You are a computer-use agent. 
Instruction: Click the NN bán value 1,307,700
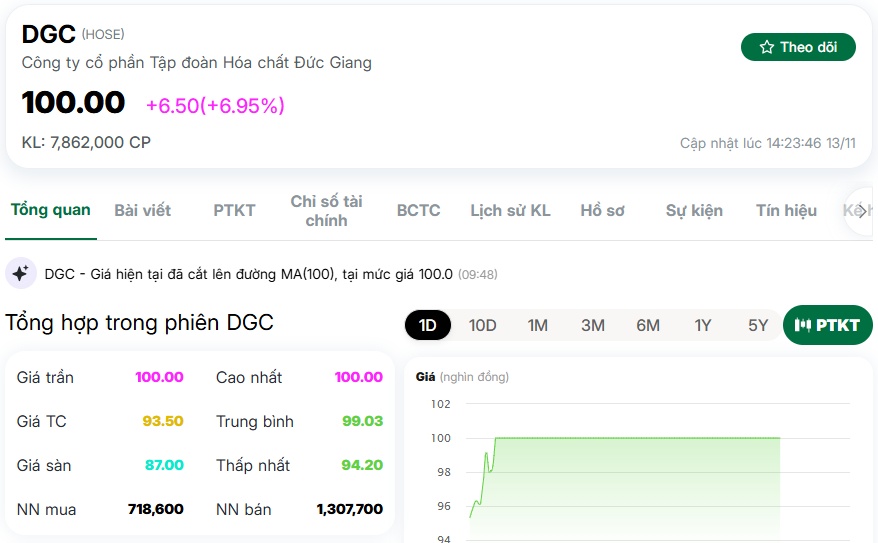pyautogui.click(x=350, y=509)
